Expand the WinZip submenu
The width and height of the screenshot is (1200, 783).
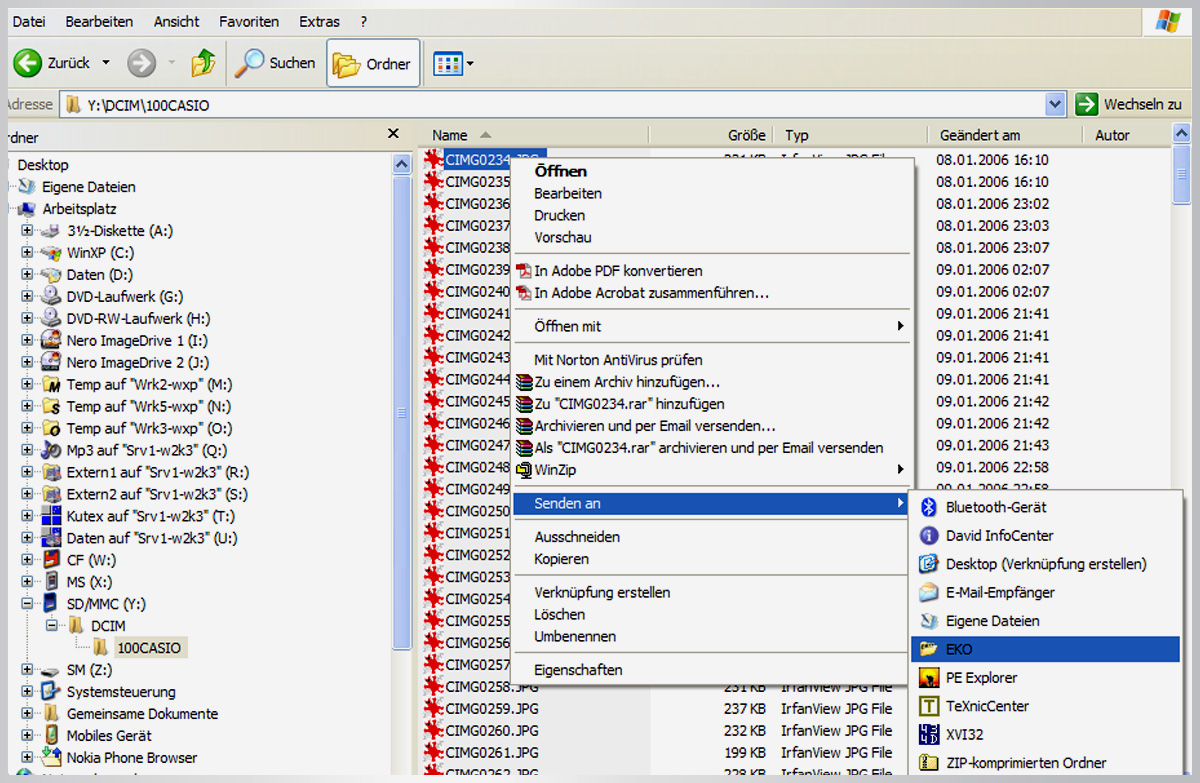[712, 470]
